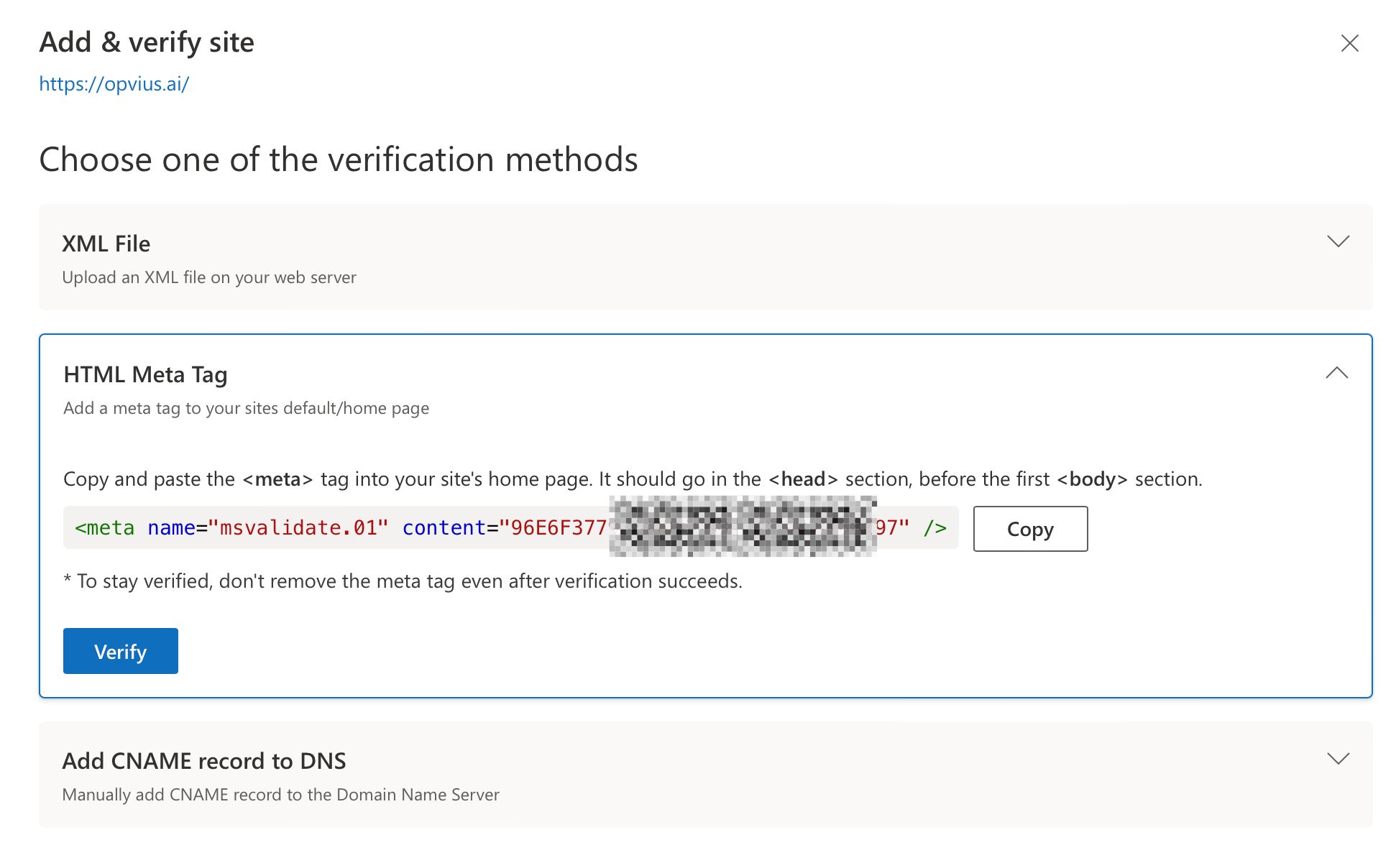Copy the meta tag with Copy button
This screenshot has width=1396, height=868.
pos(1029,529)
